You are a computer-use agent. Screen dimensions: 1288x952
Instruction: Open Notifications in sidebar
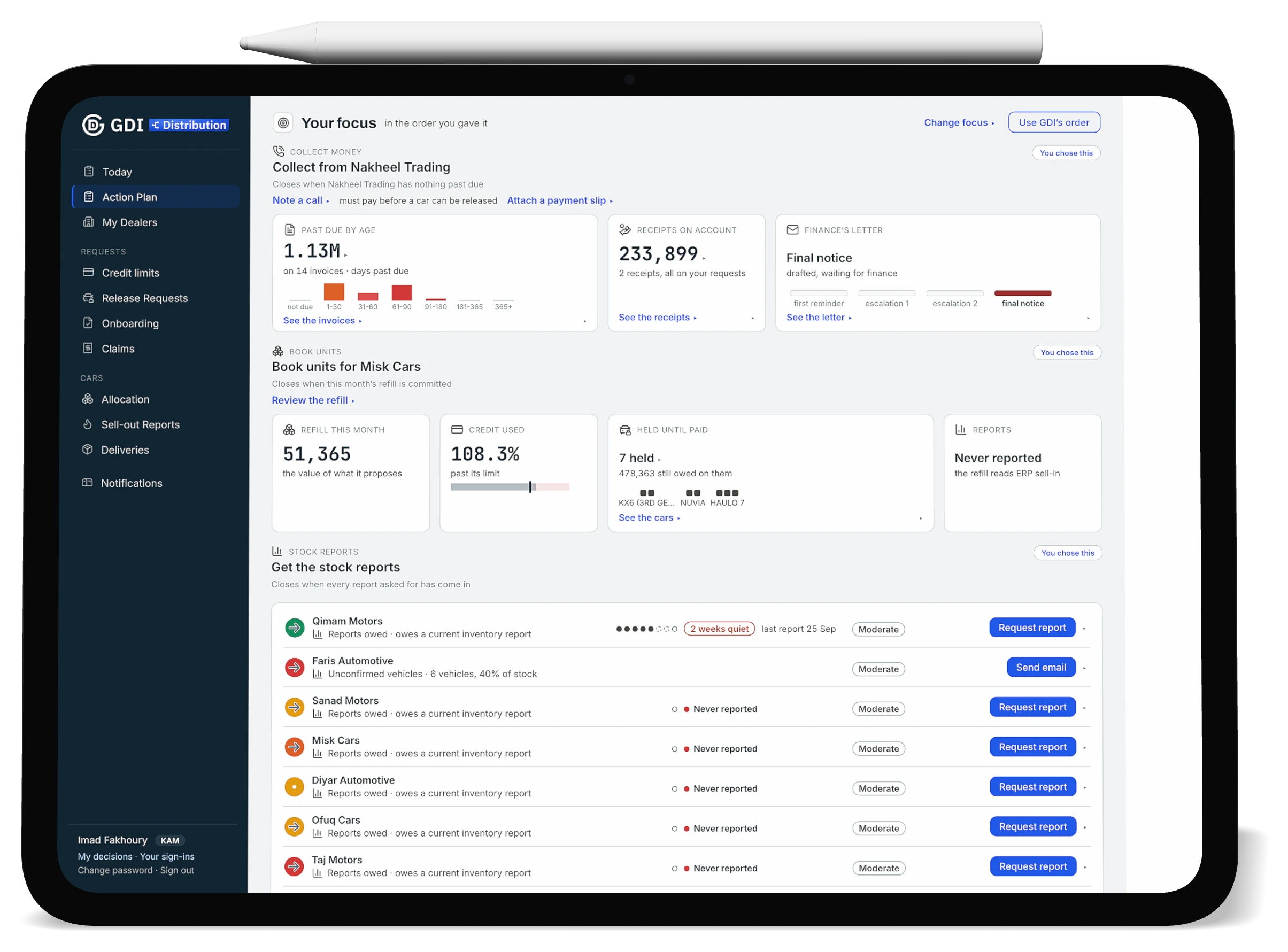tap(156, 484)
